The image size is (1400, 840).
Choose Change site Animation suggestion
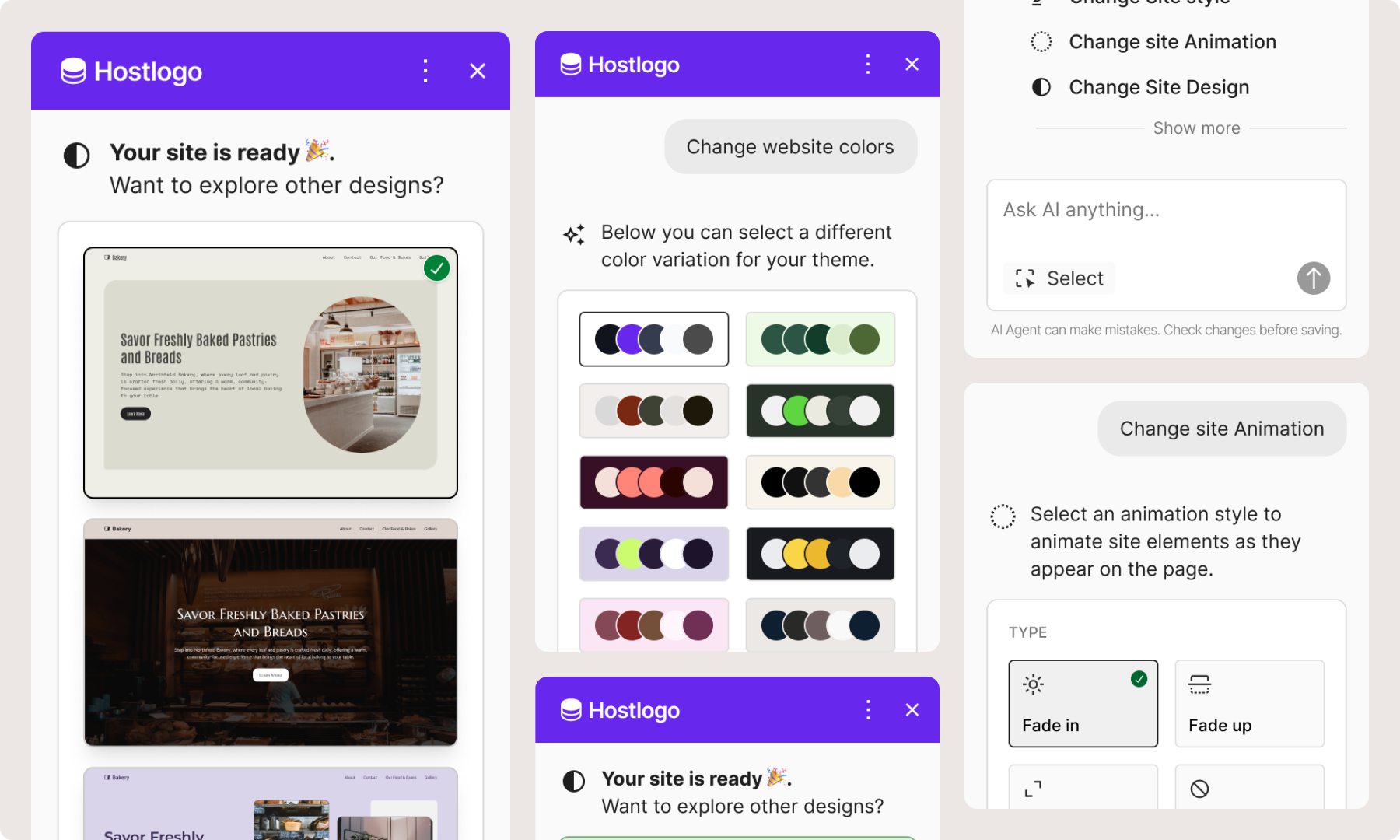coord(1171,42)
